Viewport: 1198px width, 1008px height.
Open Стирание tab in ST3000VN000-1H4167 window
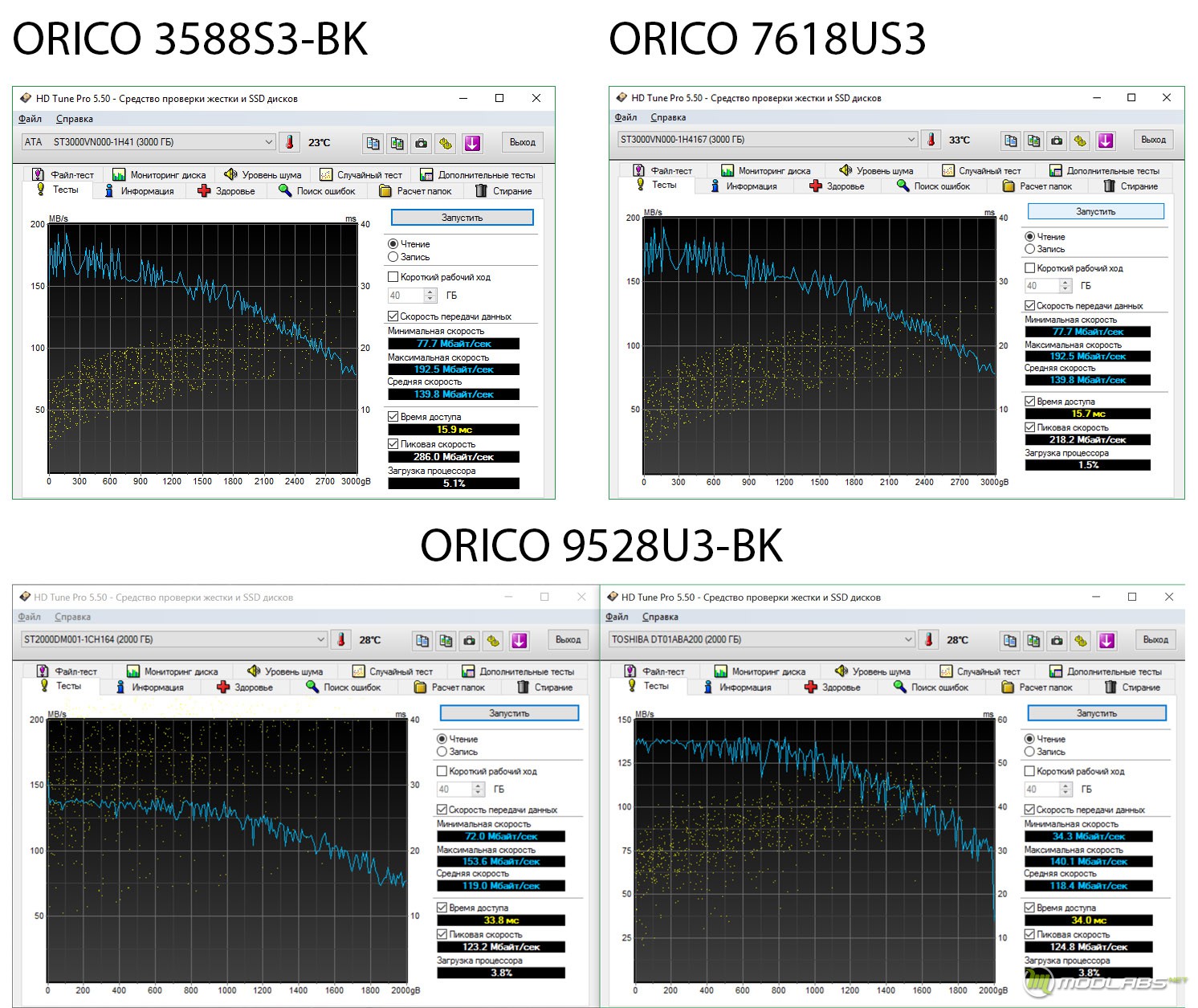click(1131, 186)
